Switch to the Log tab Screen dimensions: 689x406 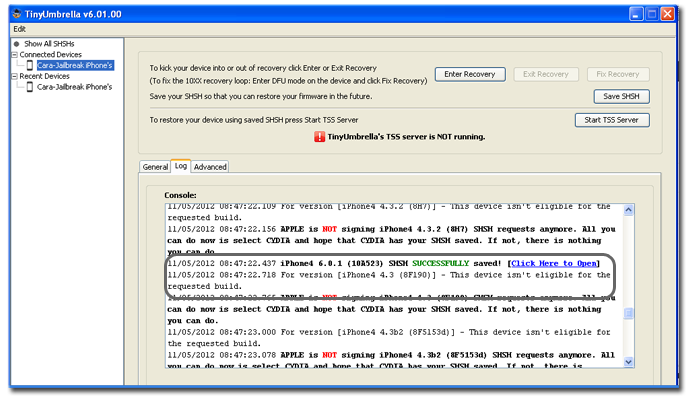tap(181, 166)
